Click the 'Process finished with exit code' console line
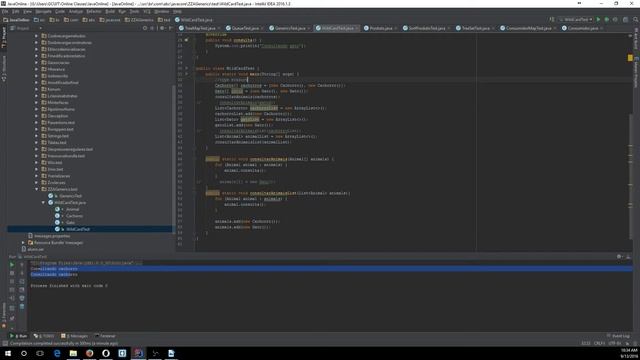Image resolution: width=640 pixels, height=360 pixels. click(x=69, y=286)
